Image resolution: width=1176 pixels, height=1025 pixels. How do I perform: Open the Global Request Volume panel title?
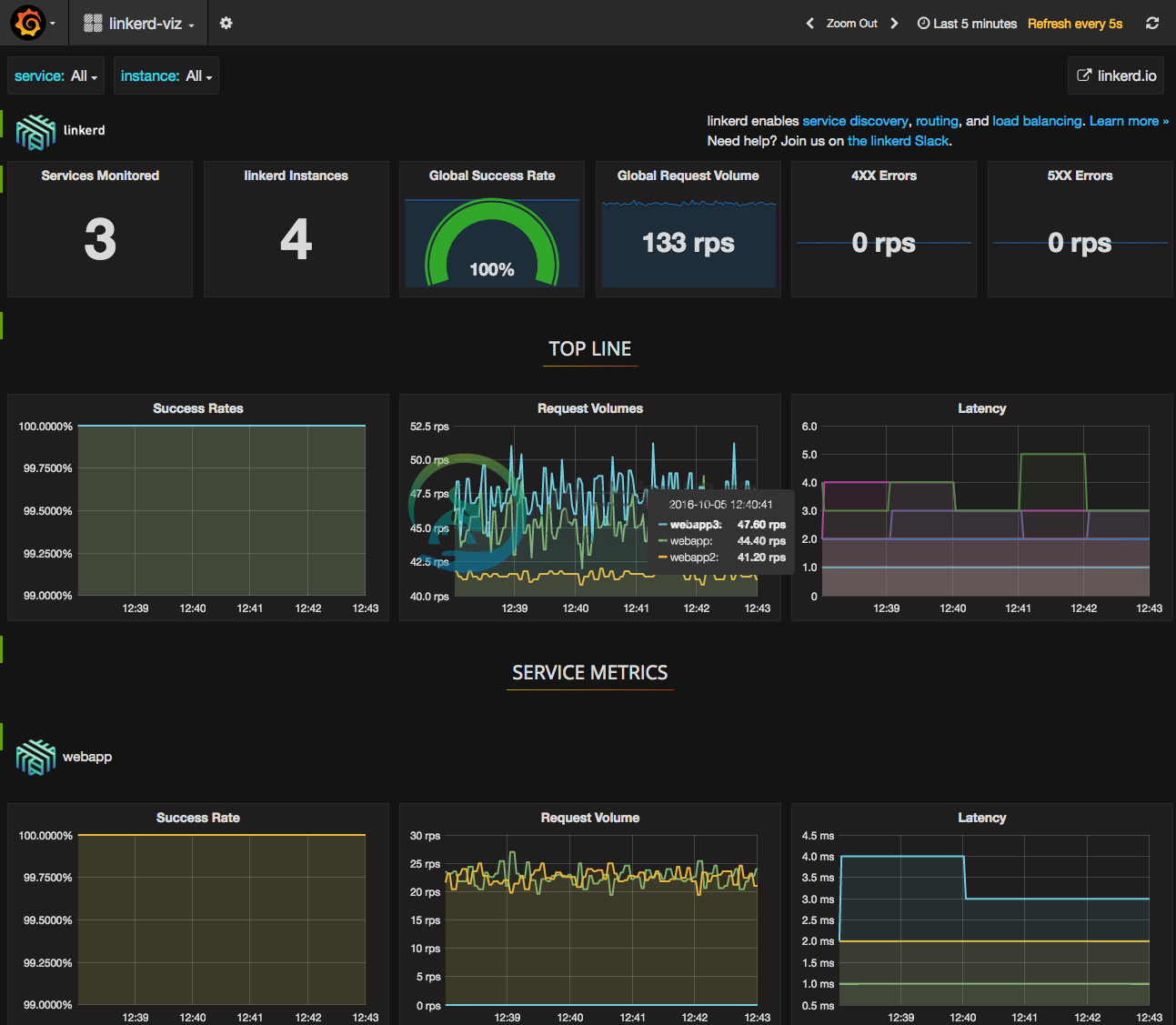(x=689, y=176)
